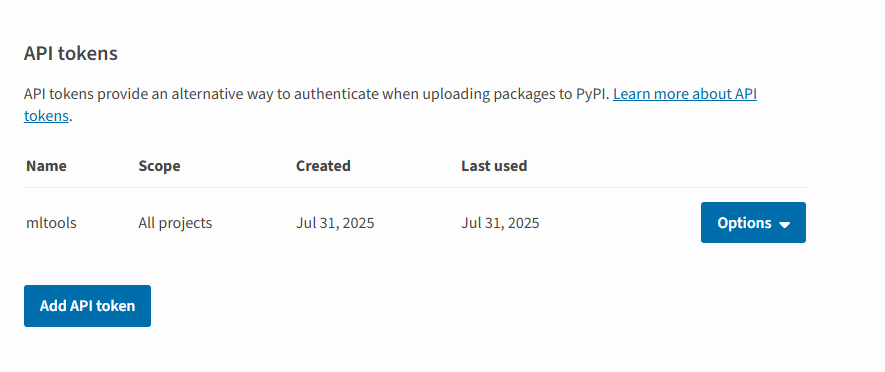This screenshot has height=372, width=885.
Task: Click the divider line under table headers
Action: 415,187
